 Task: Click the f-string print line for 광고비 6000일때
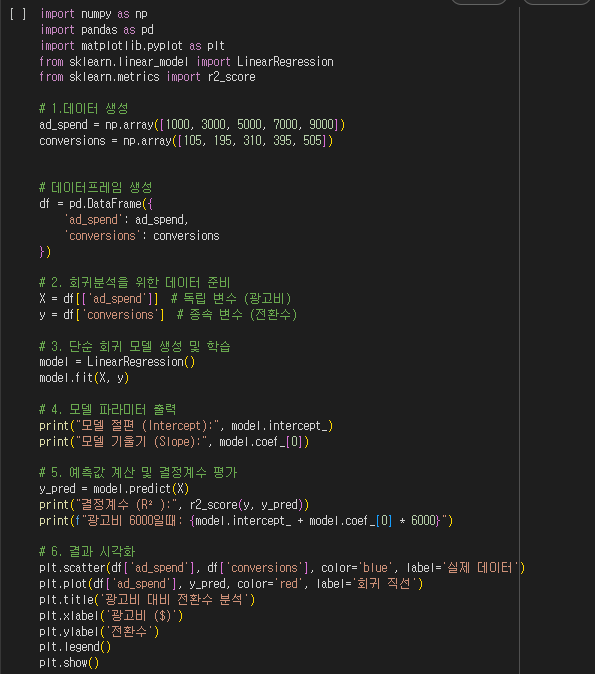(x=246, y=521)
